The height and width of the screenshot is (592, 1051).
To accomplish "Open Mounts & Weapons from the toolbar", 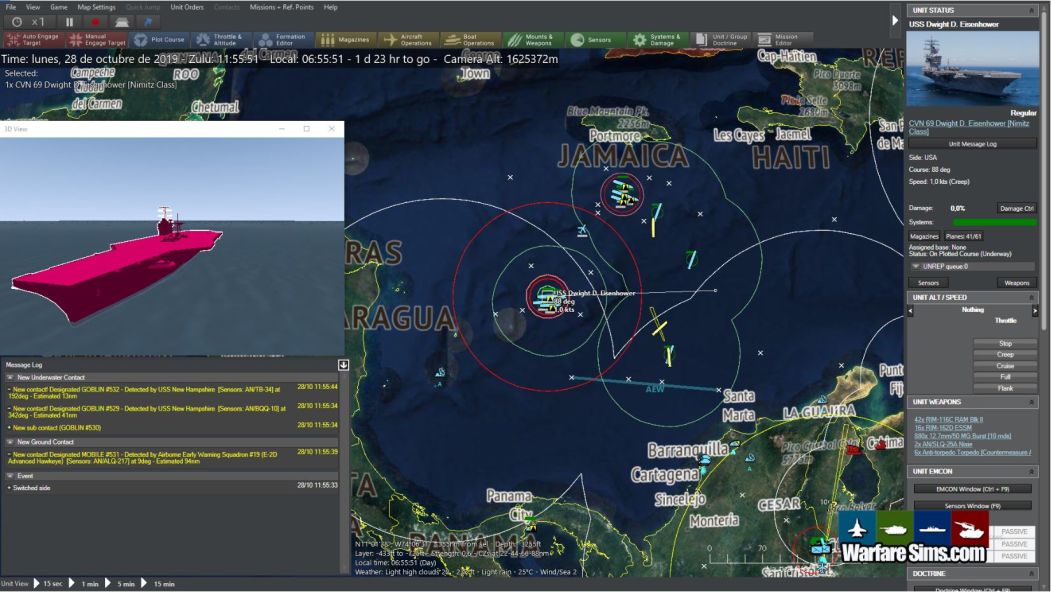I will [x=530, y=40].
